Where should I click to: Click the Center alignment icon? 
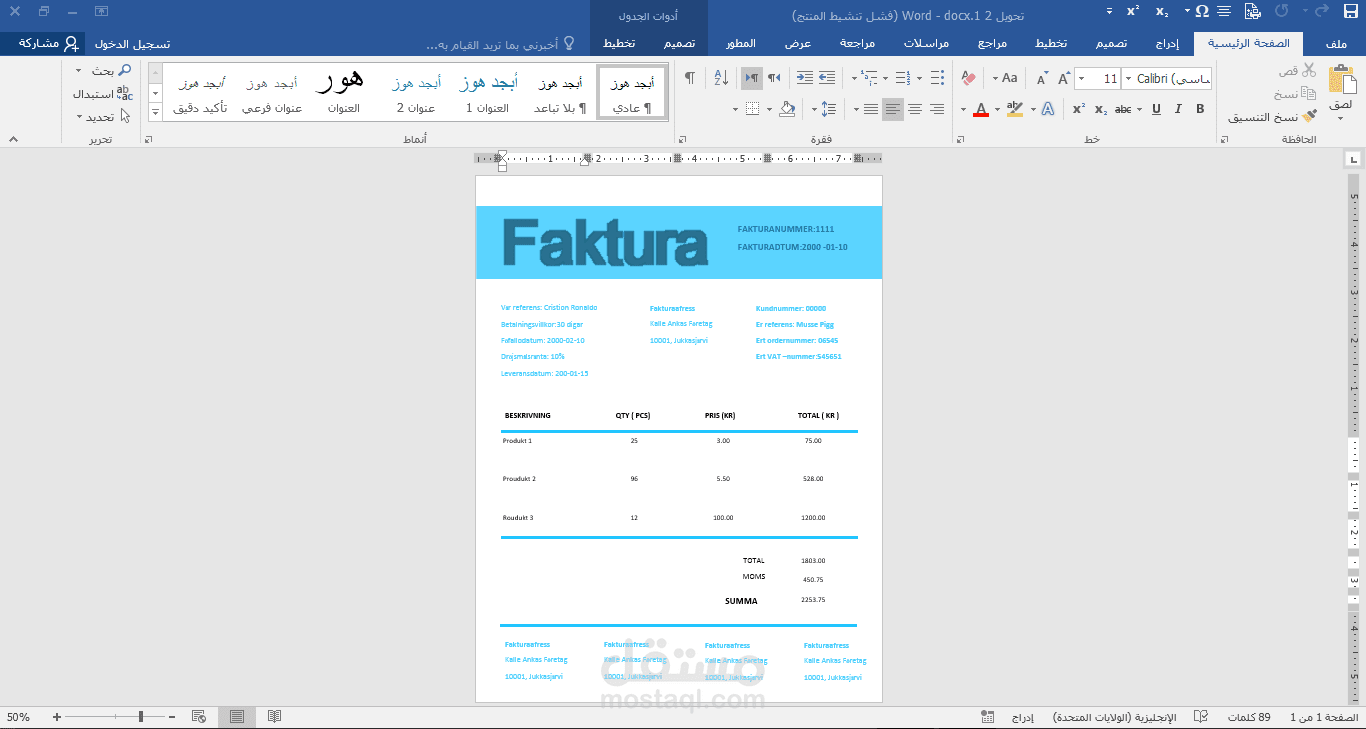915,109
